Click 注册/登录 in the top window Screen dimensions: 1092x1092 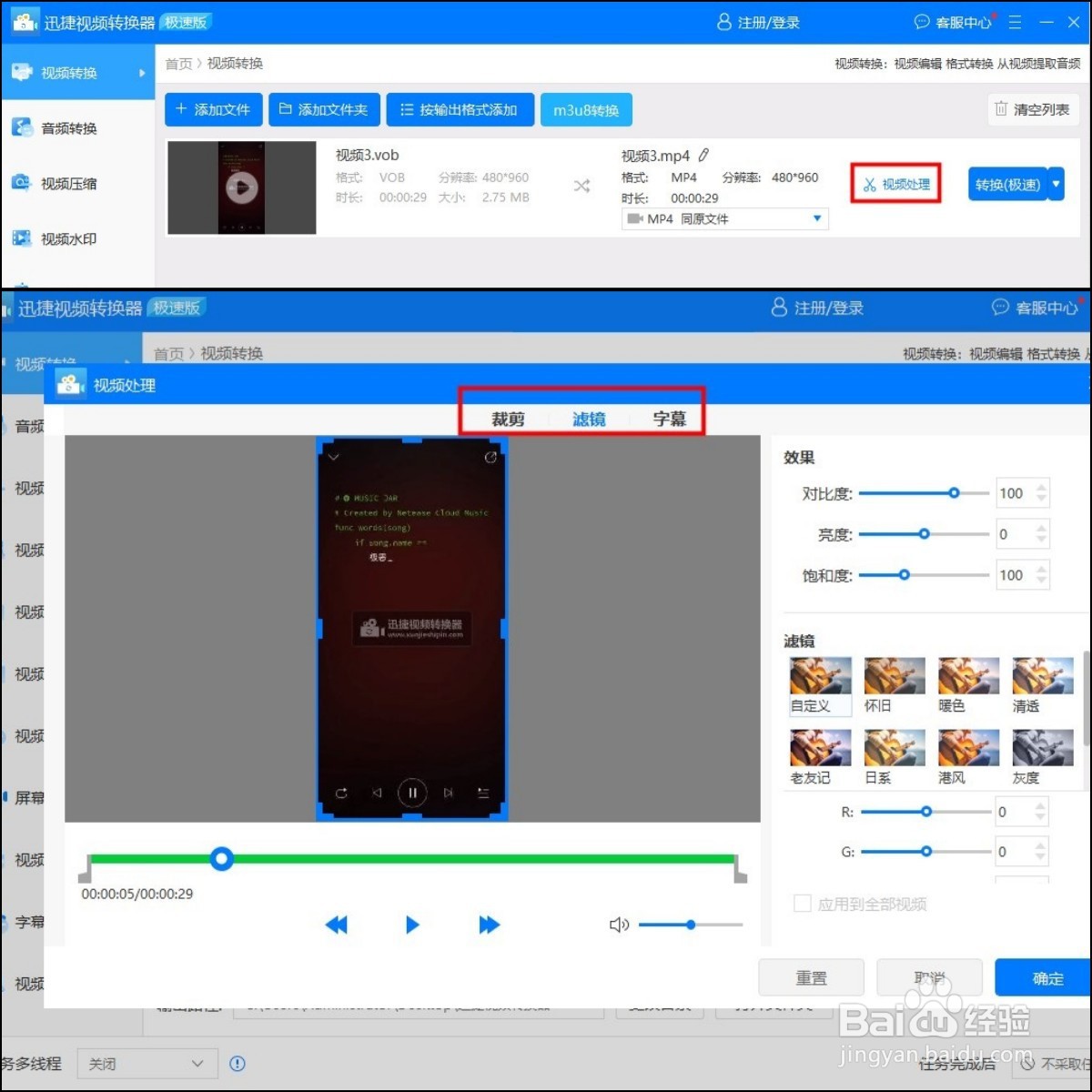coord(758,23)
